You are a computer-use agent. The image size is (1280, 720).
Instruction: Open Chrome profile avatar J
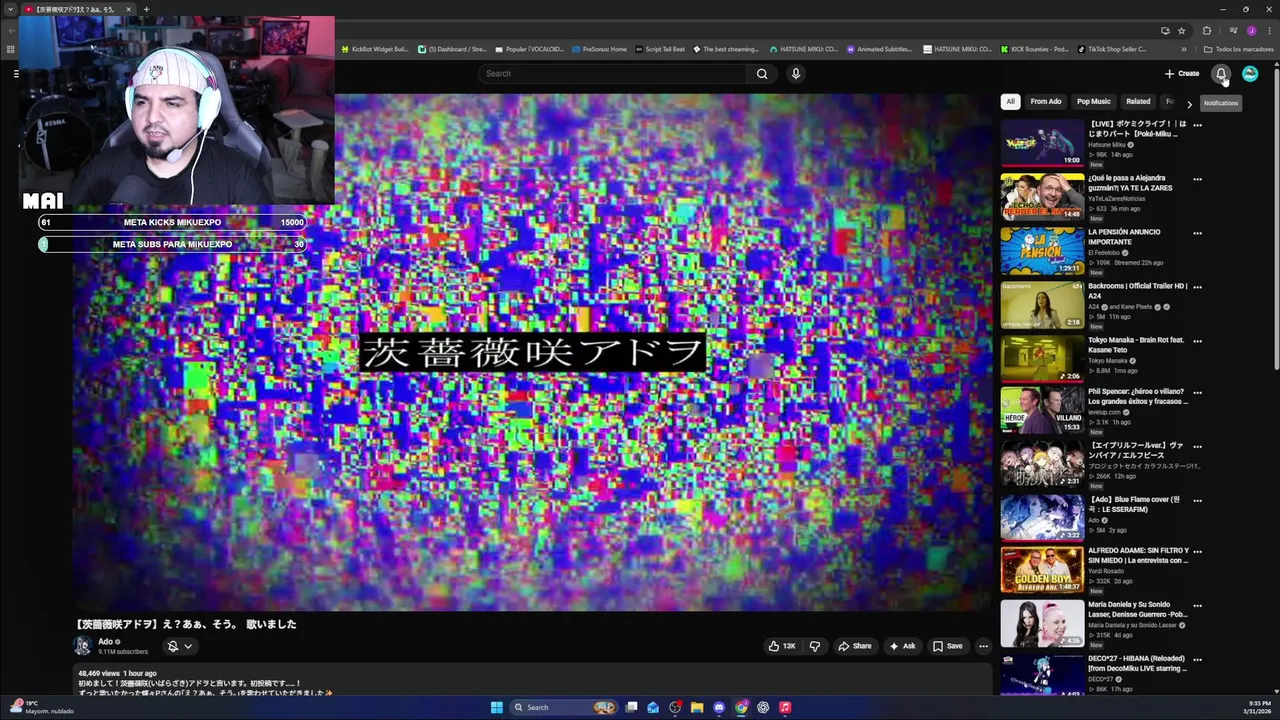[1251, 30]
